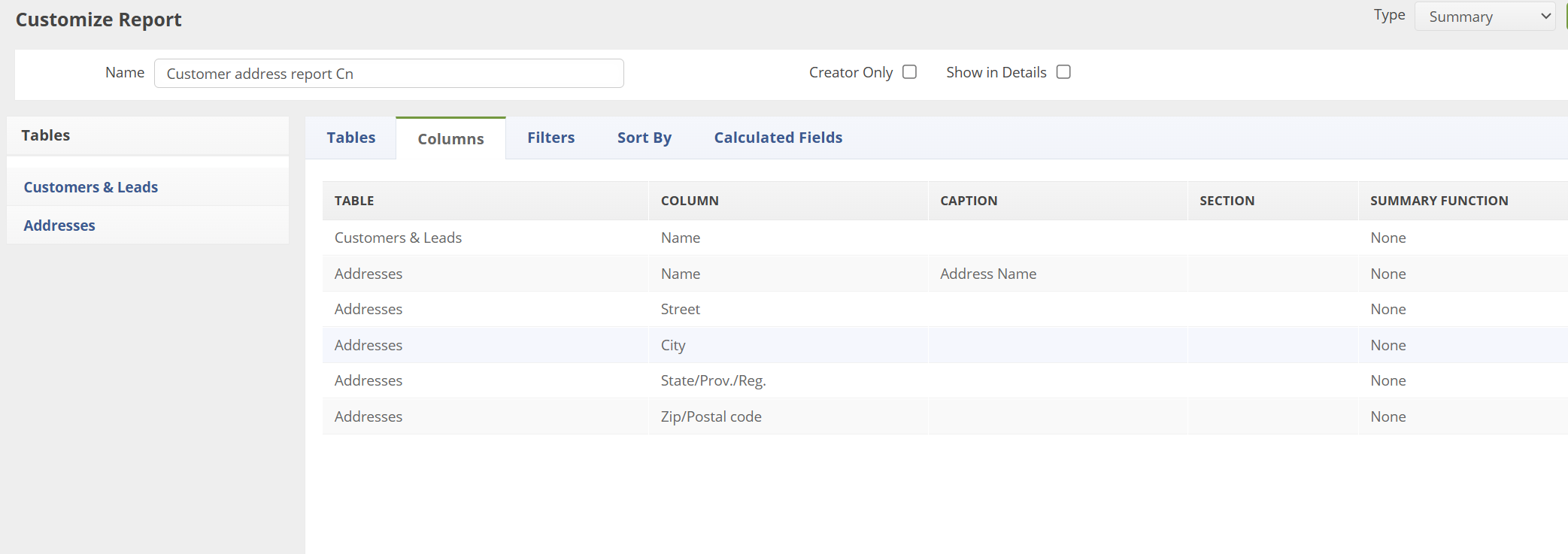Screen dimensions: 1568x554
Task: Click the Customers & Leads table link
Action: coord(91,187)
